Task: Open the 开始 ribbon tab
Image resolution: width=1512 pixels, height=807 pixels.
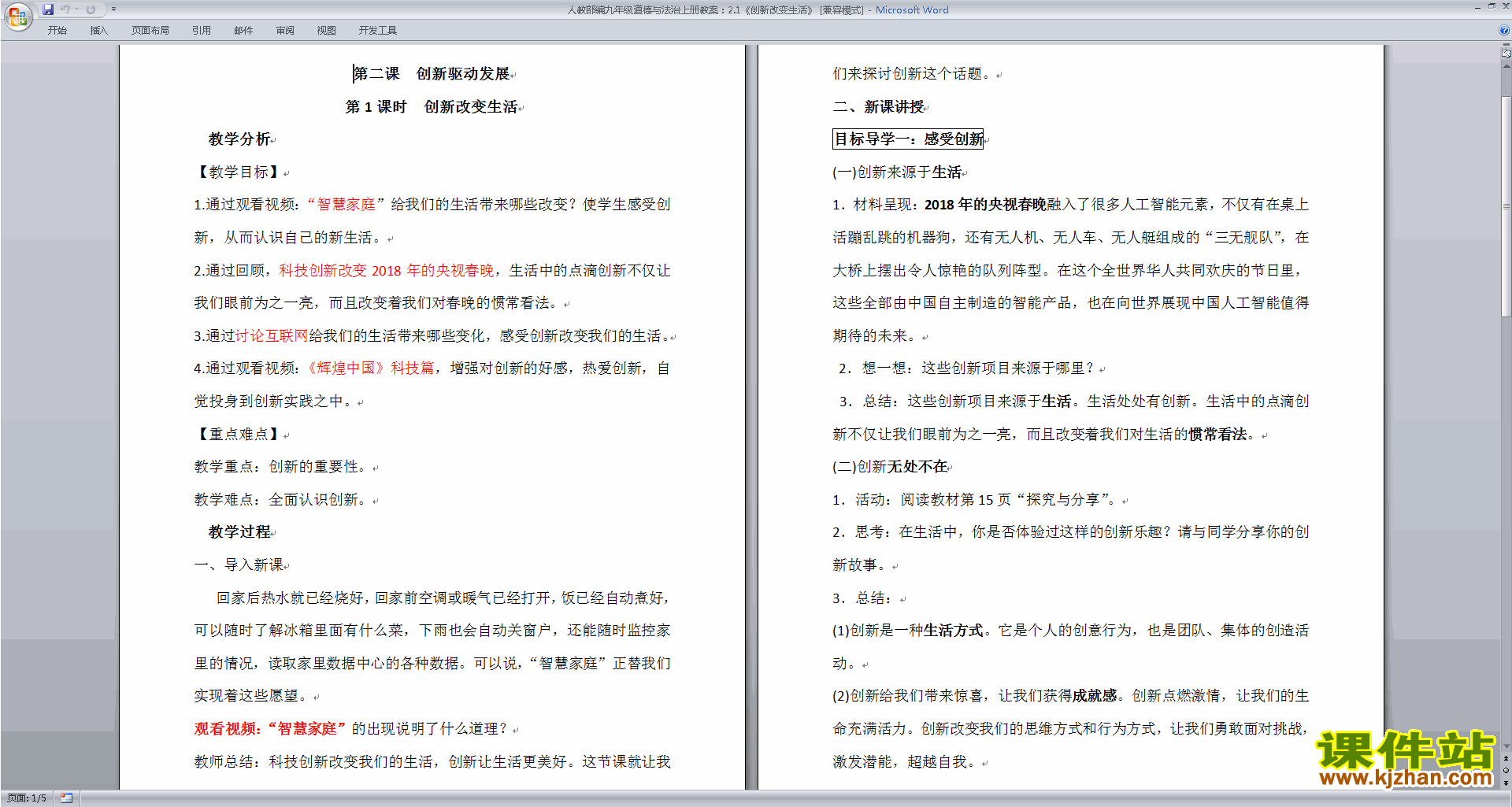Action: [x=57, y=30]
